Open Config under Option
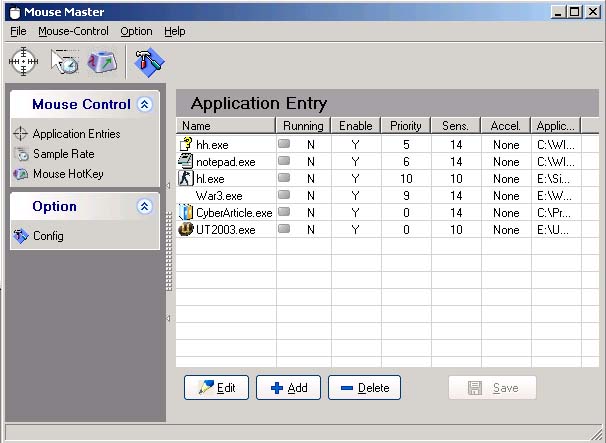Viewport: 606px width, 443px height. 48,235
